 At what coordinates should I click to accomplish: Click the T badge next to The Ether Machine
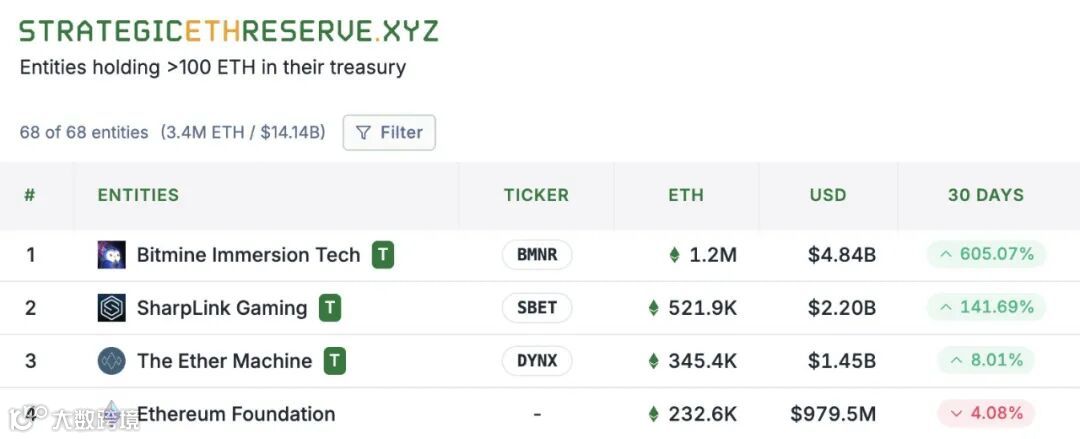click(x=335, y=361)
